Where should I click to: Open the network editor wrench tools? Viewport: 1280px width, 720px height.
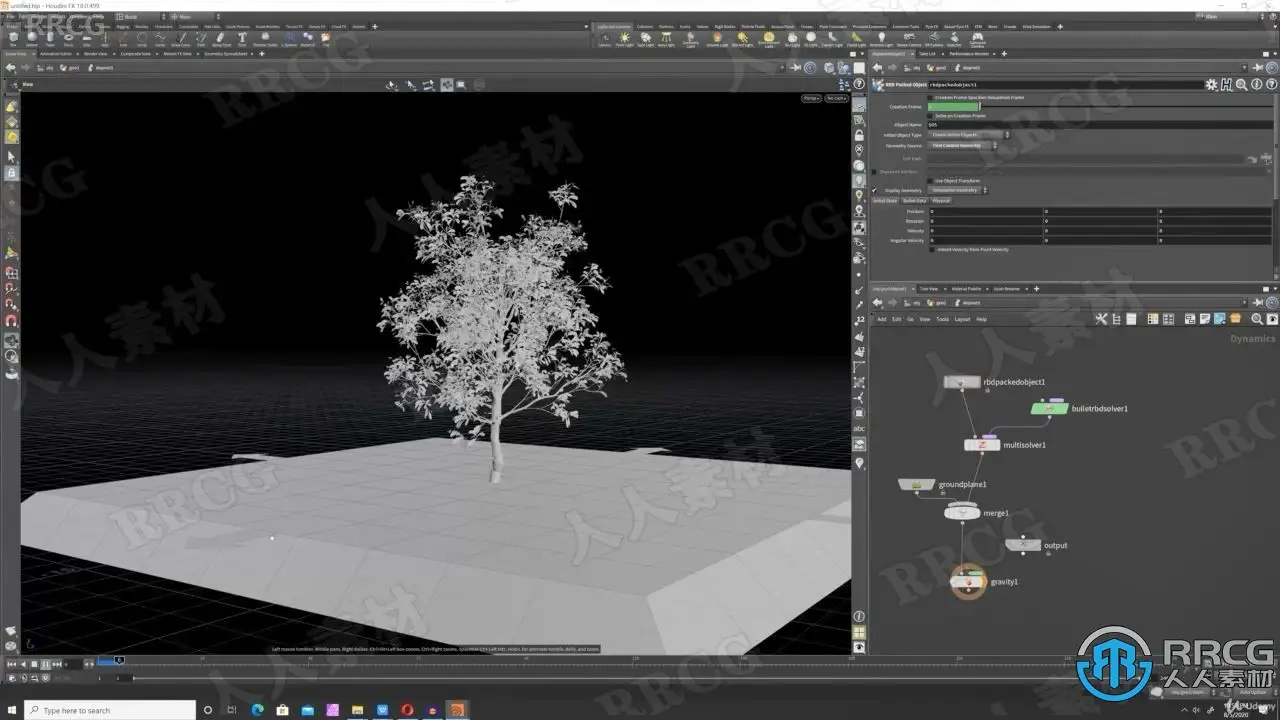[x=1101, y=319]
